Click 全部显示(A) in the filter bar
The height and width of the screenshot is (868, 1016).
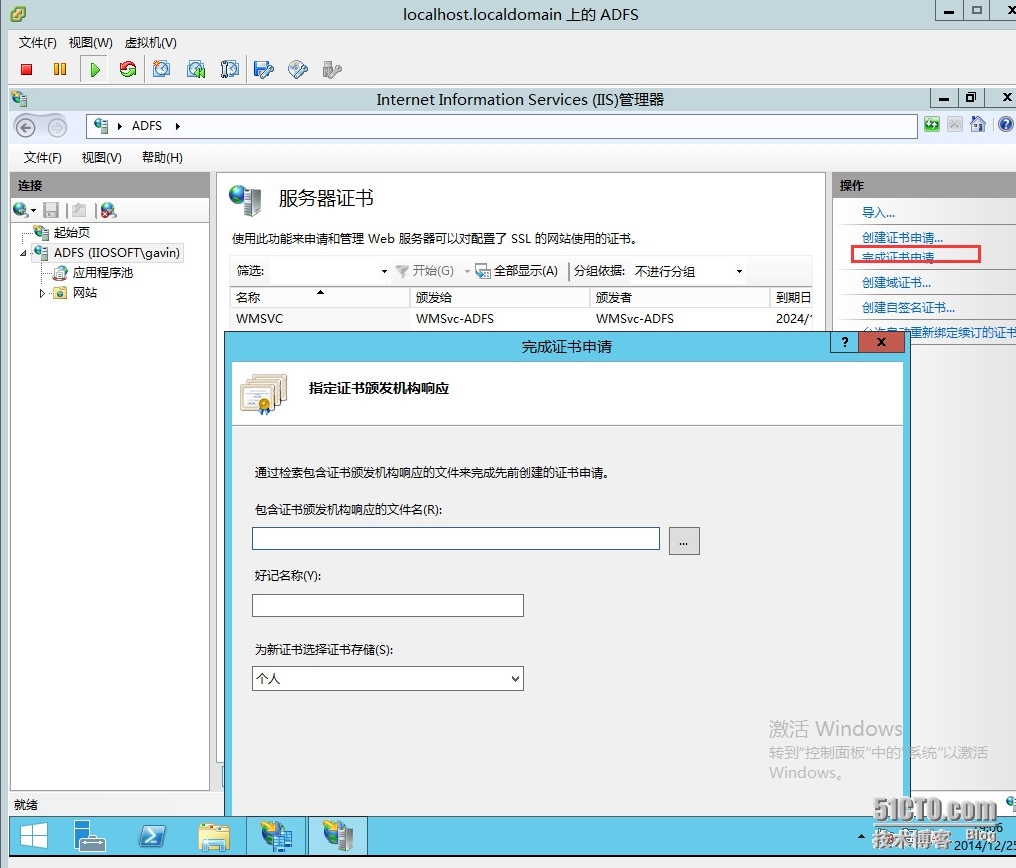click(516, 271)
